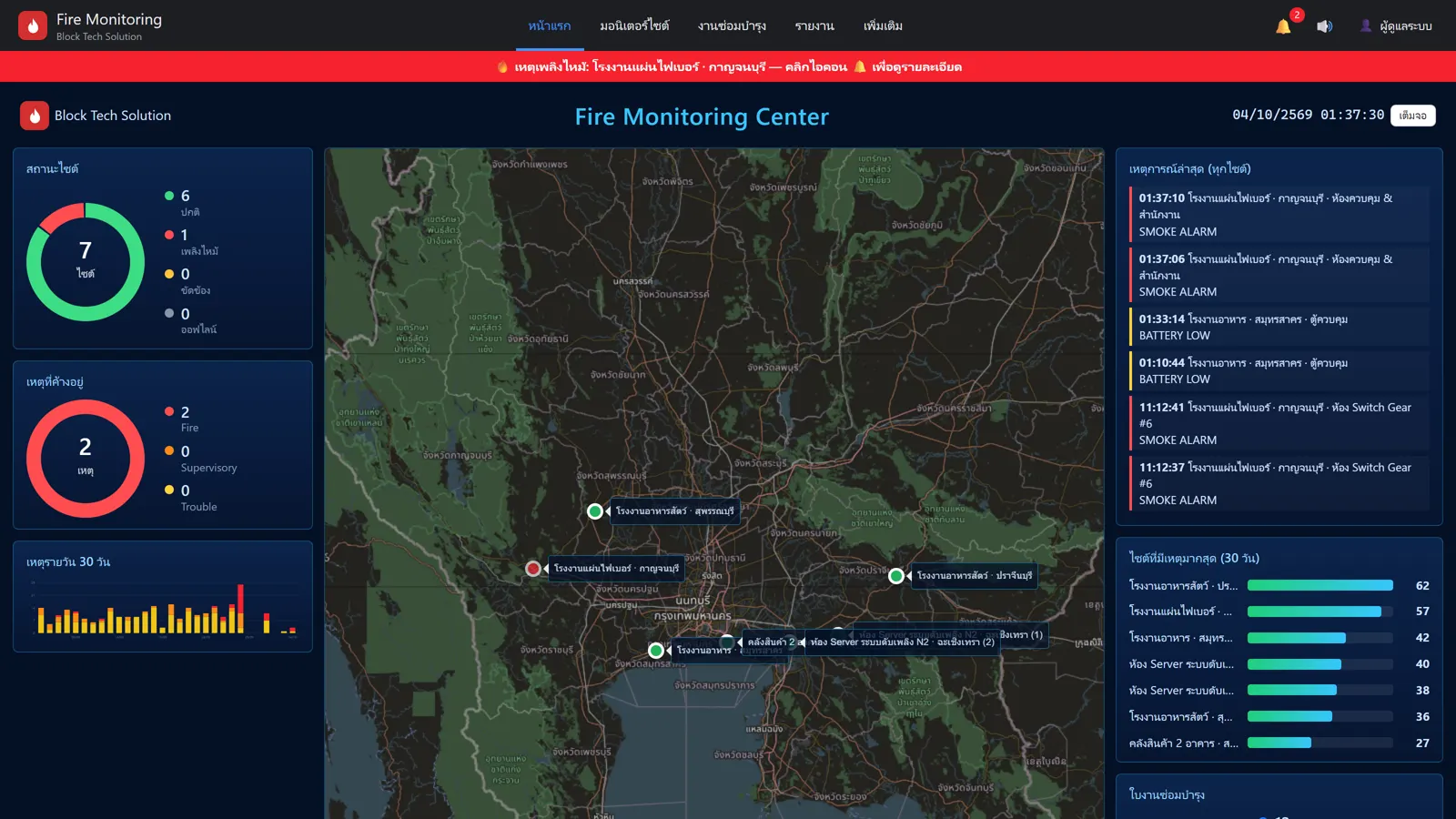
Task: Expand the เพิ่มเติม menu
Action: [883, 25]
